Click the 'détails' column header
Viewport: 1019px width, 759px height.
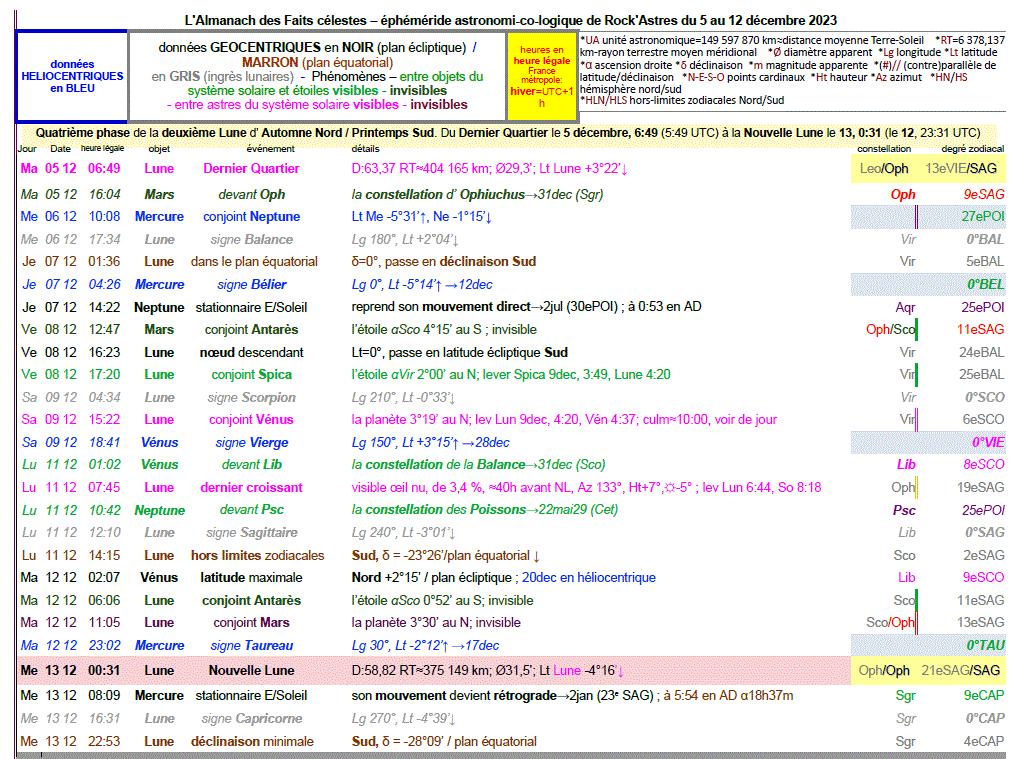tap(365, 149)
